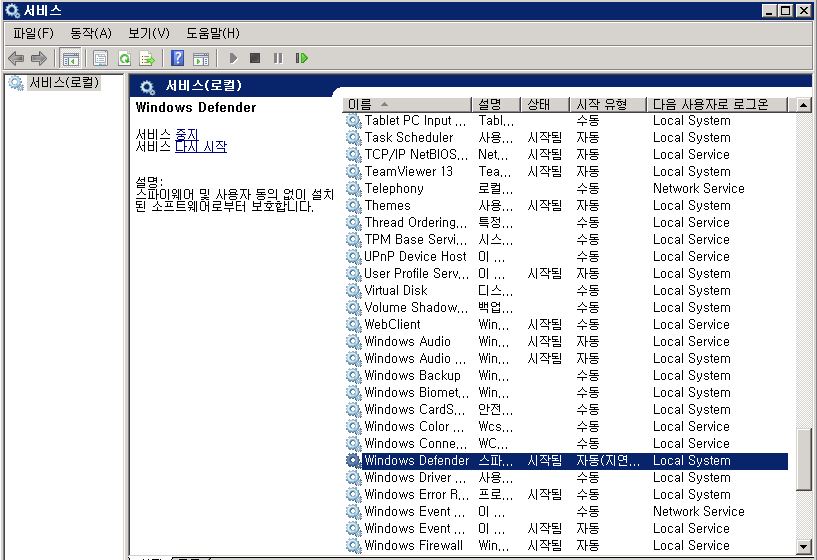Select the Windows CardS... row

click(565, 409)
